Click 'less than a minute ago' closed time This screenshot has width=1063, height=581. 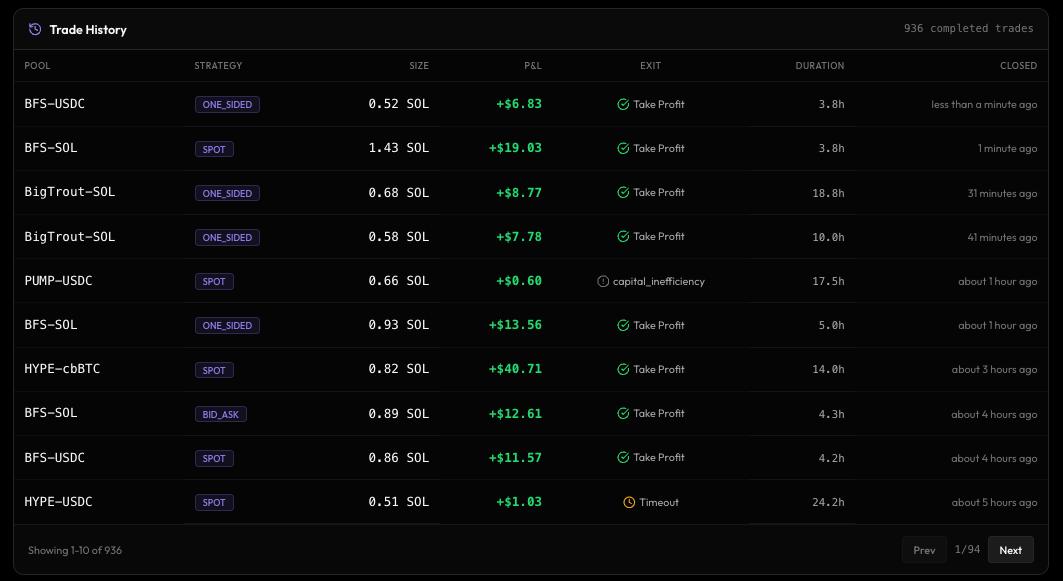pyautogui.click(x=984, y=104)
